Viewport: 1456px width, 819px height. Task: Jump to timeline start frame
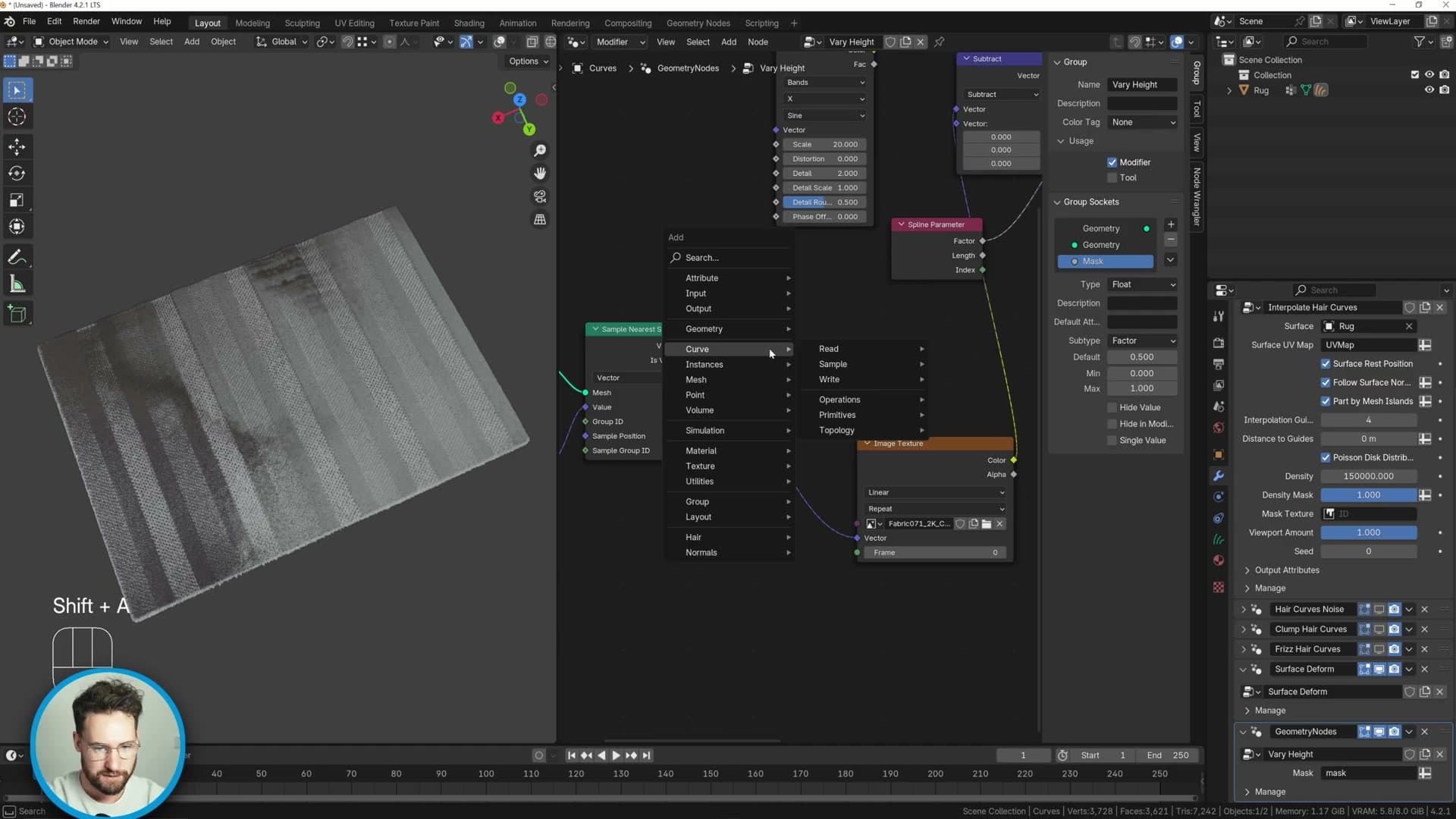[x=572, y=755]
